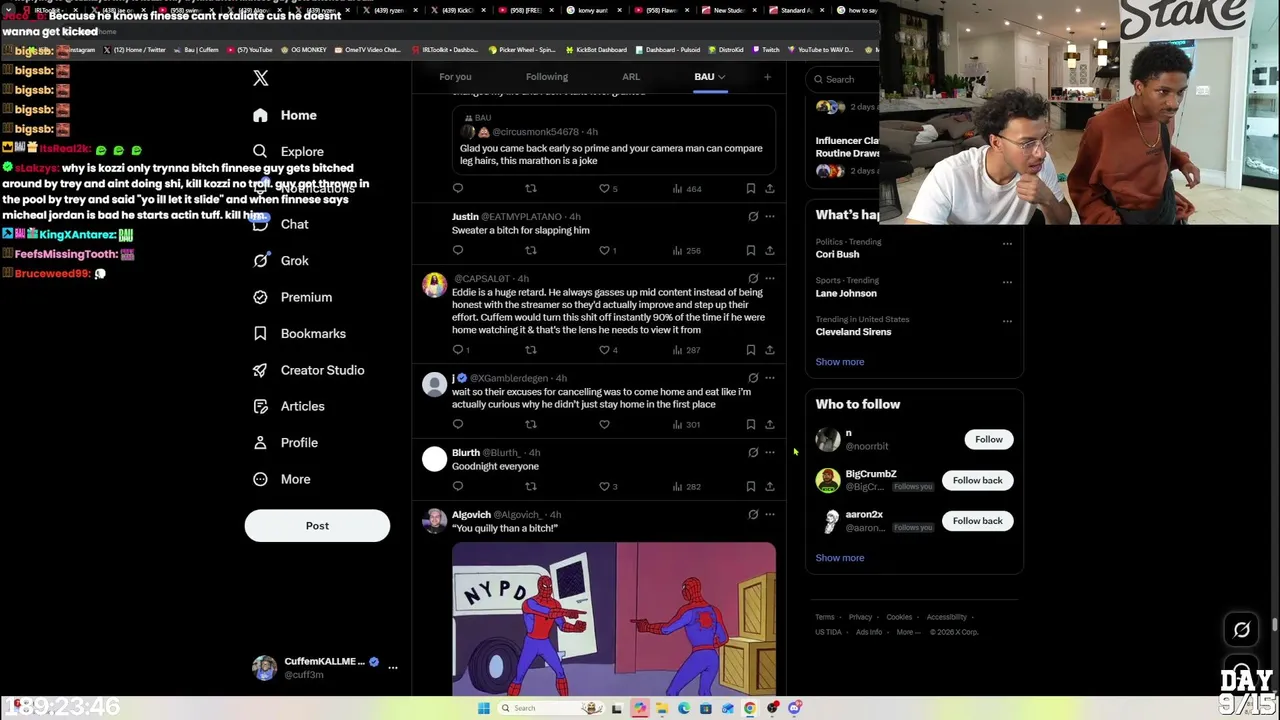This screenshot has height=720, width=1280.
Task: Open account menu for CuffemKALLME
Action: 393,667
